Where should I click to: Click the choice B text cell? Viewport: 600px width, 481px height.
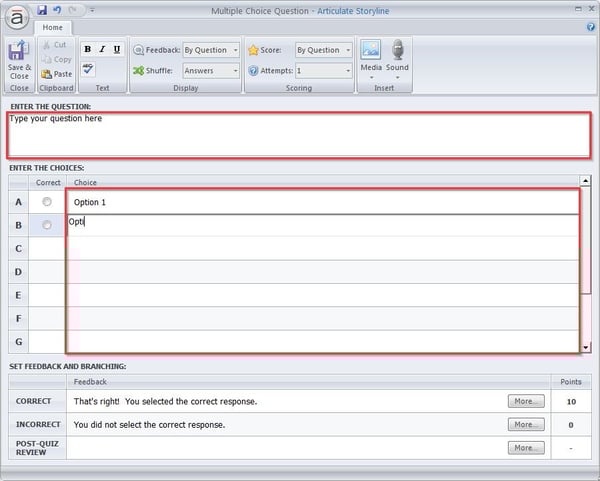(x=323, y=225)
